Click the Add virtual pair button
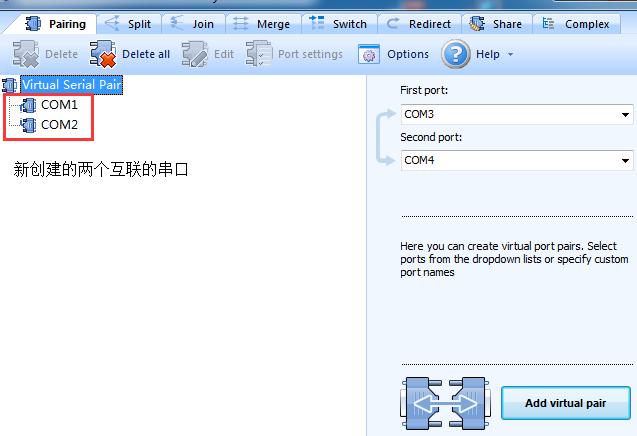This screenshot has height=436, width=637. (566, 403)
